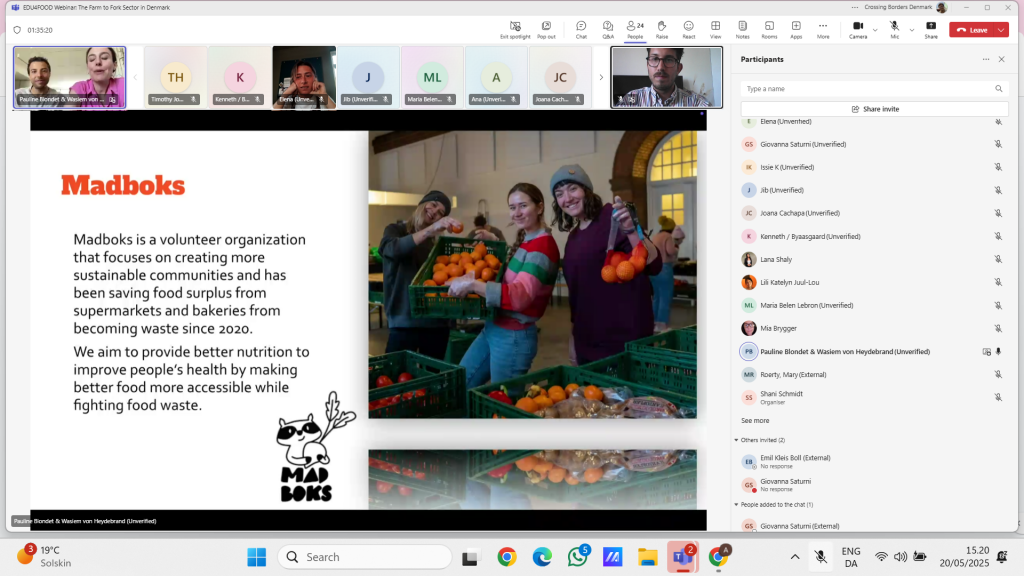Select participant Lili Katelyn Juul-Lou
Image resolution: width=1024 pixels, height=576 pixels.
874,282
